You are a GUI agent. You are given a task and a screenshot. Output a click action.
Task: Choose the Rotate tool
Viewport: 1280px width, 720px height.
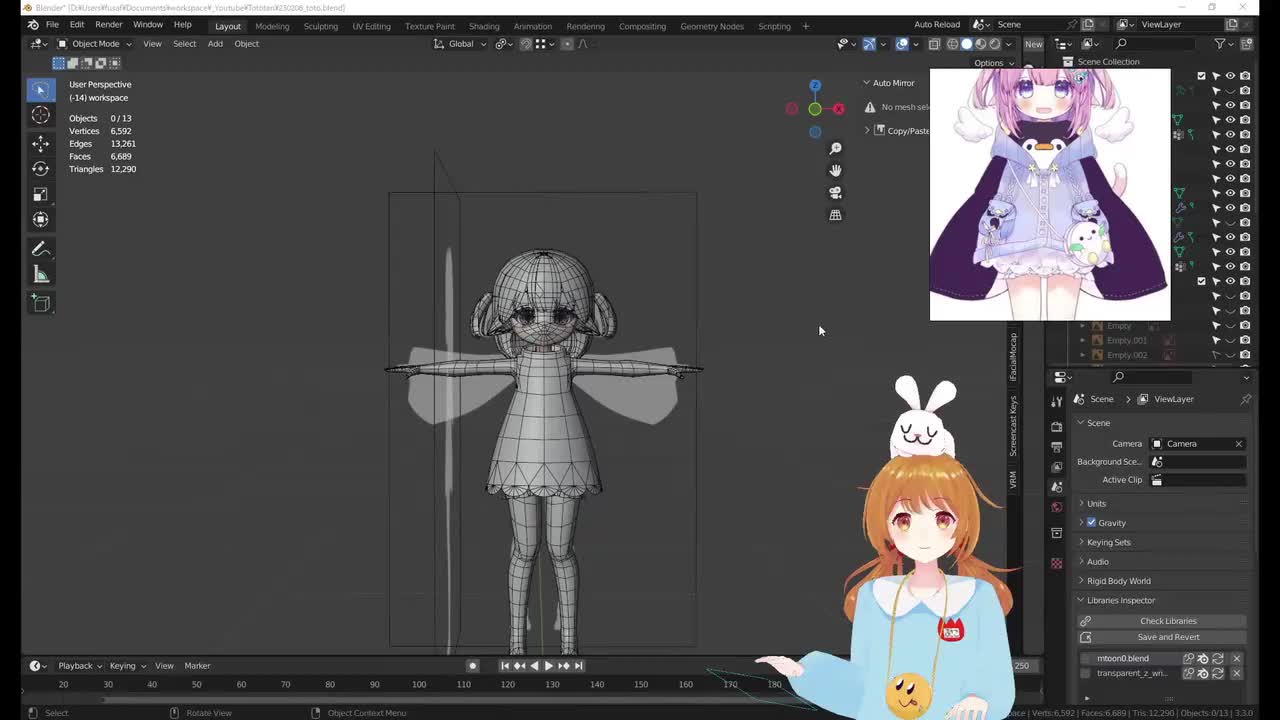(x=40, y=168)
